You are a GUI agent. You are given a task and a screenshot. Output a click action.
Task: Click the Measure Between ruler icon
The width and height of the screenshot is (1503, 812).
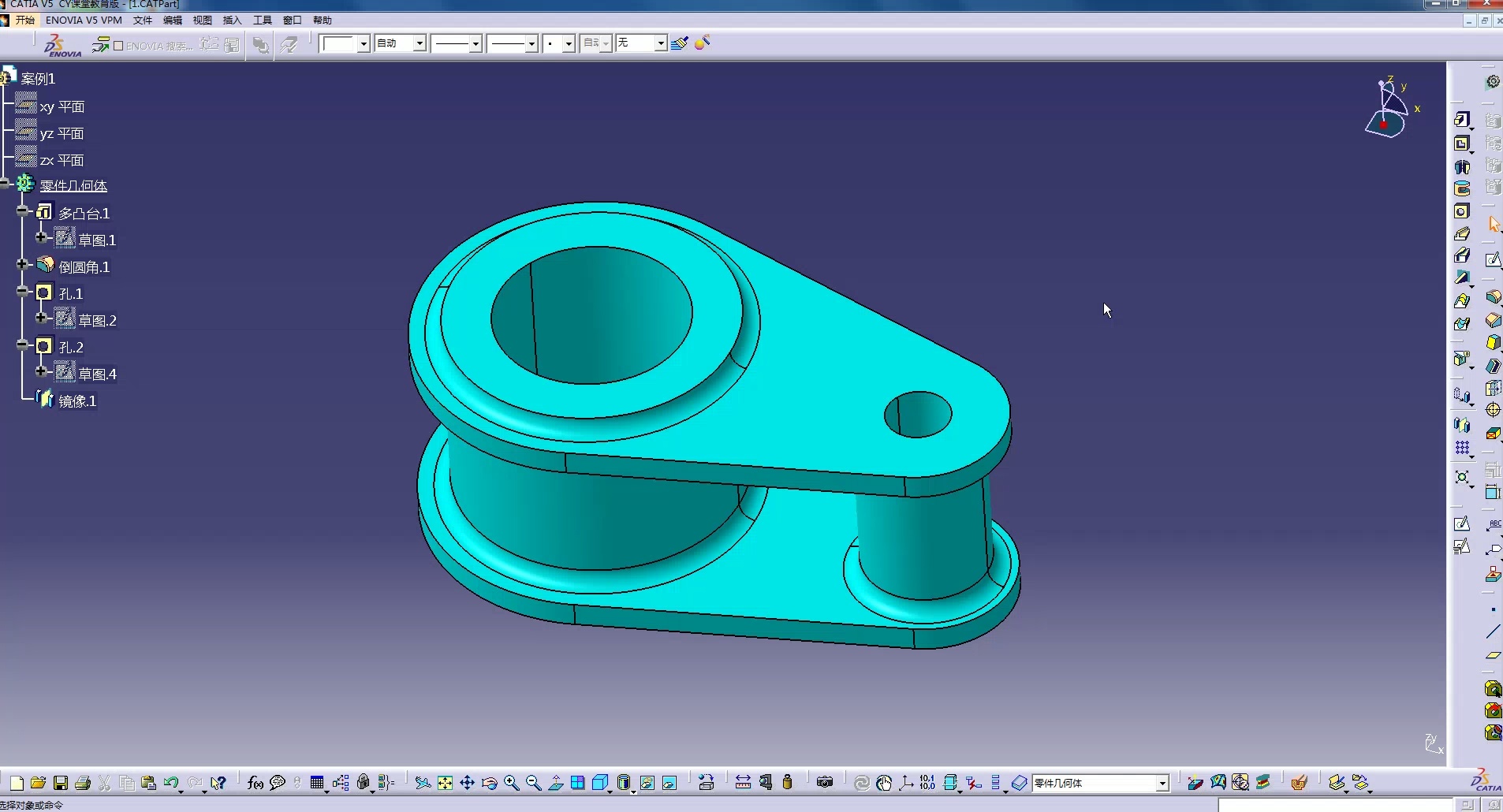[x=743, y=782]
